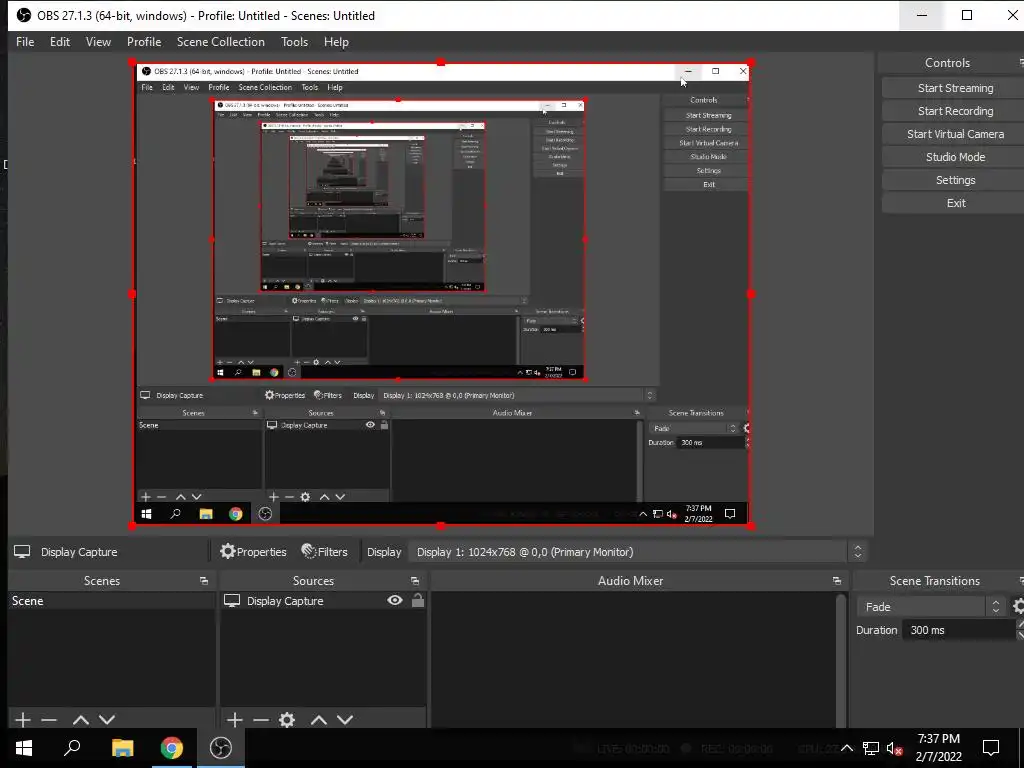Pop out the Sources dock
The height and width of the screenshot is (768, 1024).
pos(415,581)
